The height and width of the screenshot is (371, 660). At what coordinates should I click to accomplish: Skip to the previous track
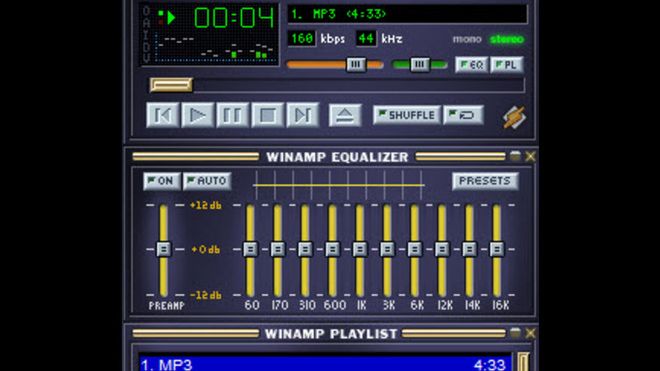tap(162, 115)
